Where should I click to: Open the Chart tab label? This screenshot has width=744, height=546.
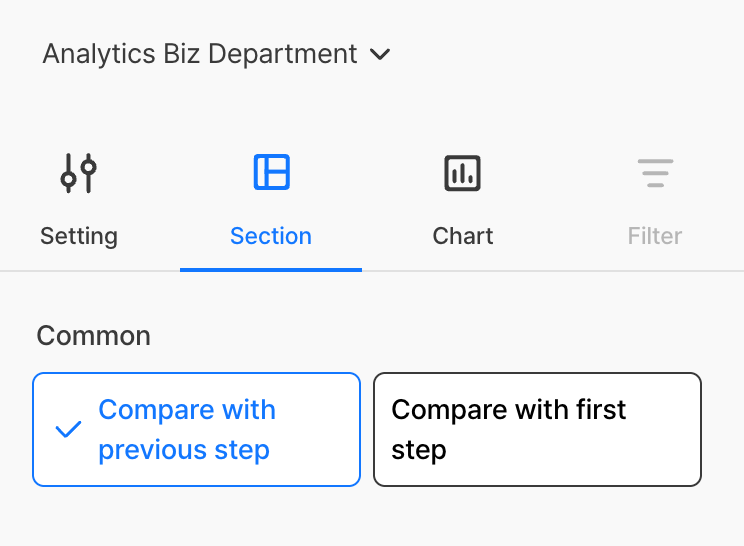(x=462, y=236)
